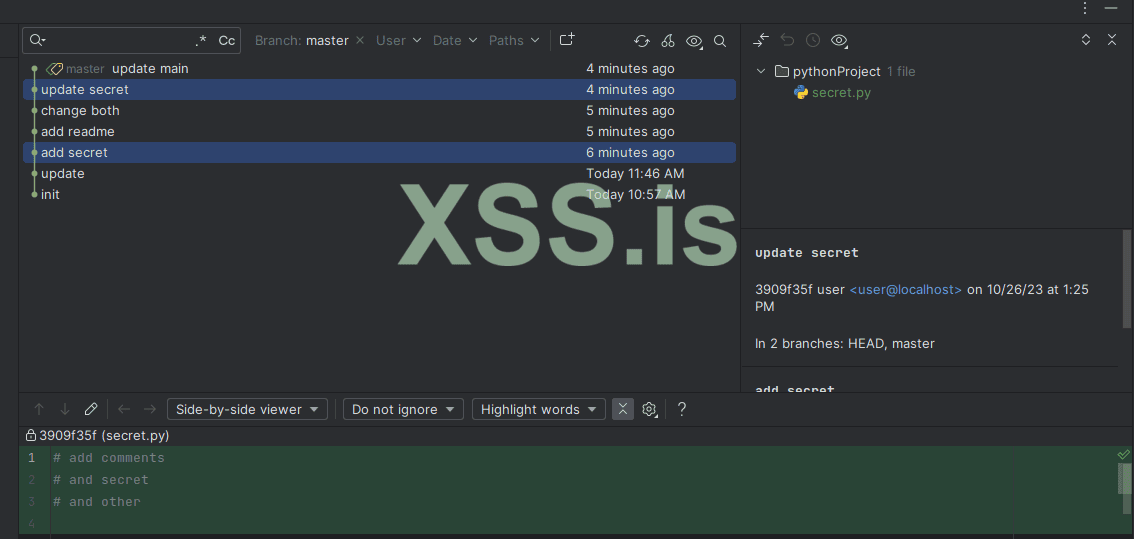Open the Side-by-side viewer dropdown
1134x539 pixels.
247,409
